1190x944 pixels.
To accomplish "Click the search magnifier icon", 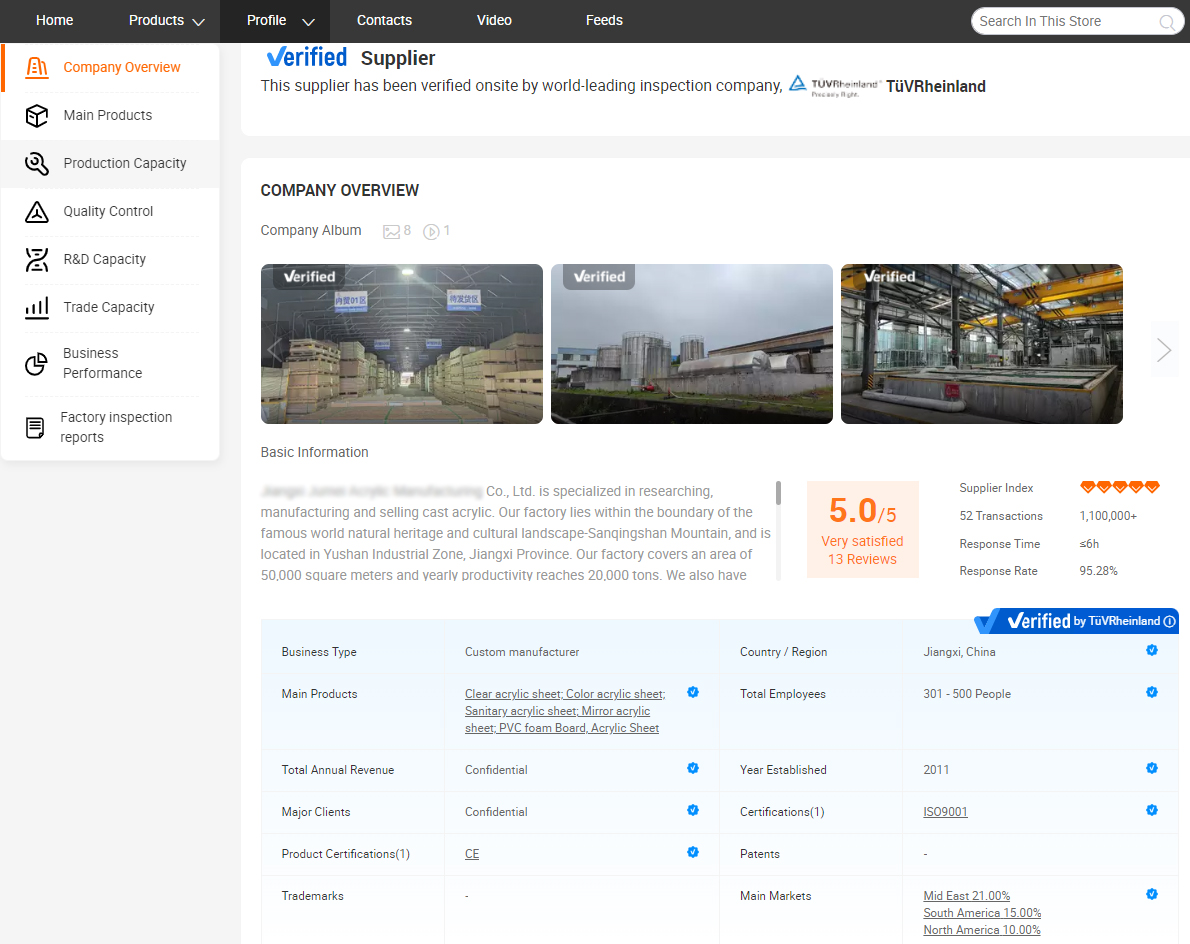I will click(1167, 22).
